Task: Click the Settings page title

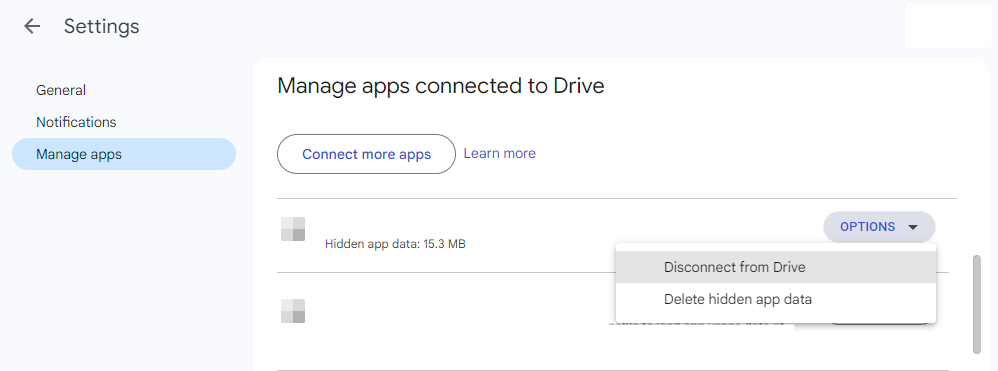Action: 101,26
